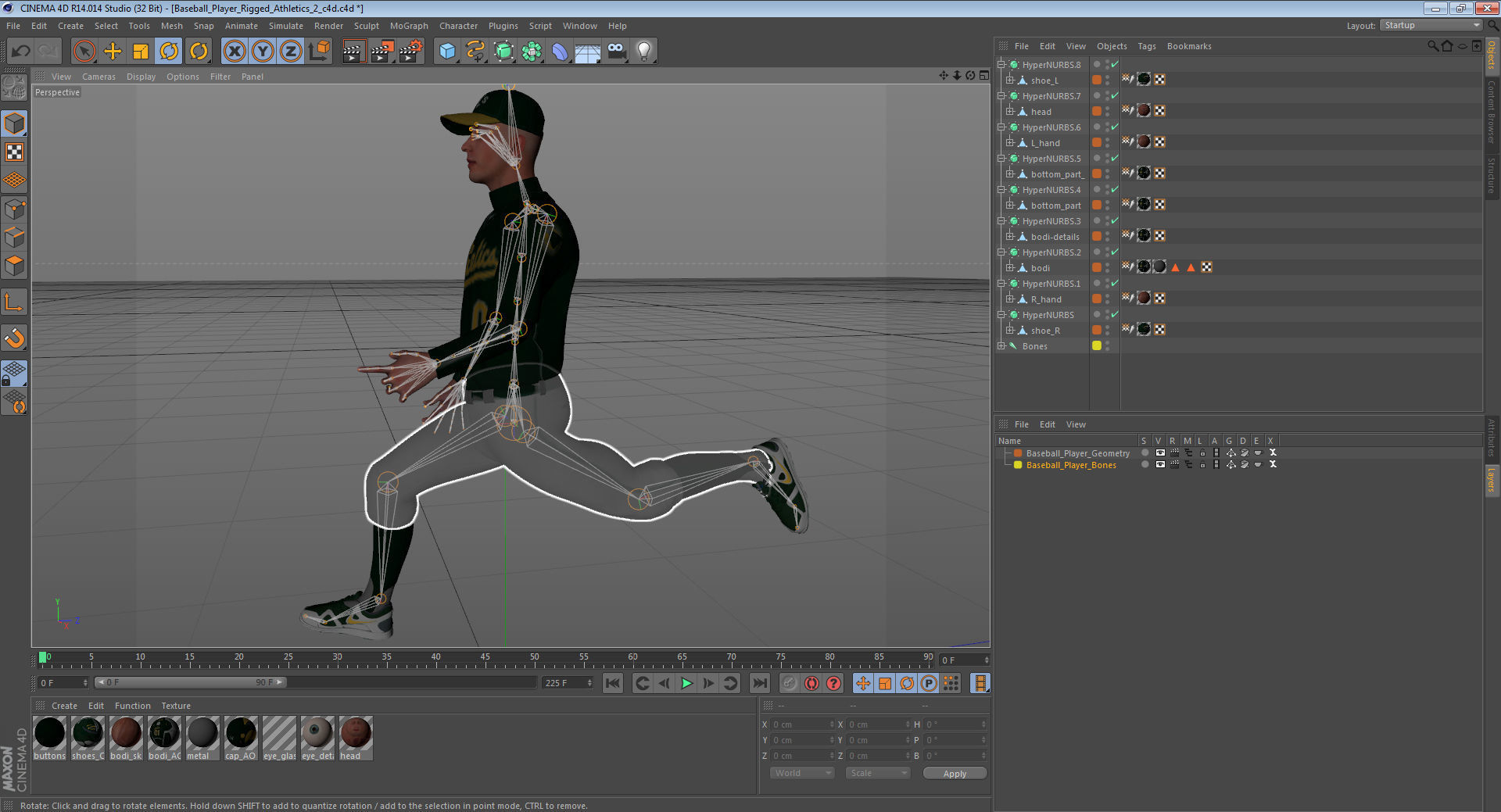
Task: Select the eye_glas material thumbnail
Action: click(x=279, y=738)
